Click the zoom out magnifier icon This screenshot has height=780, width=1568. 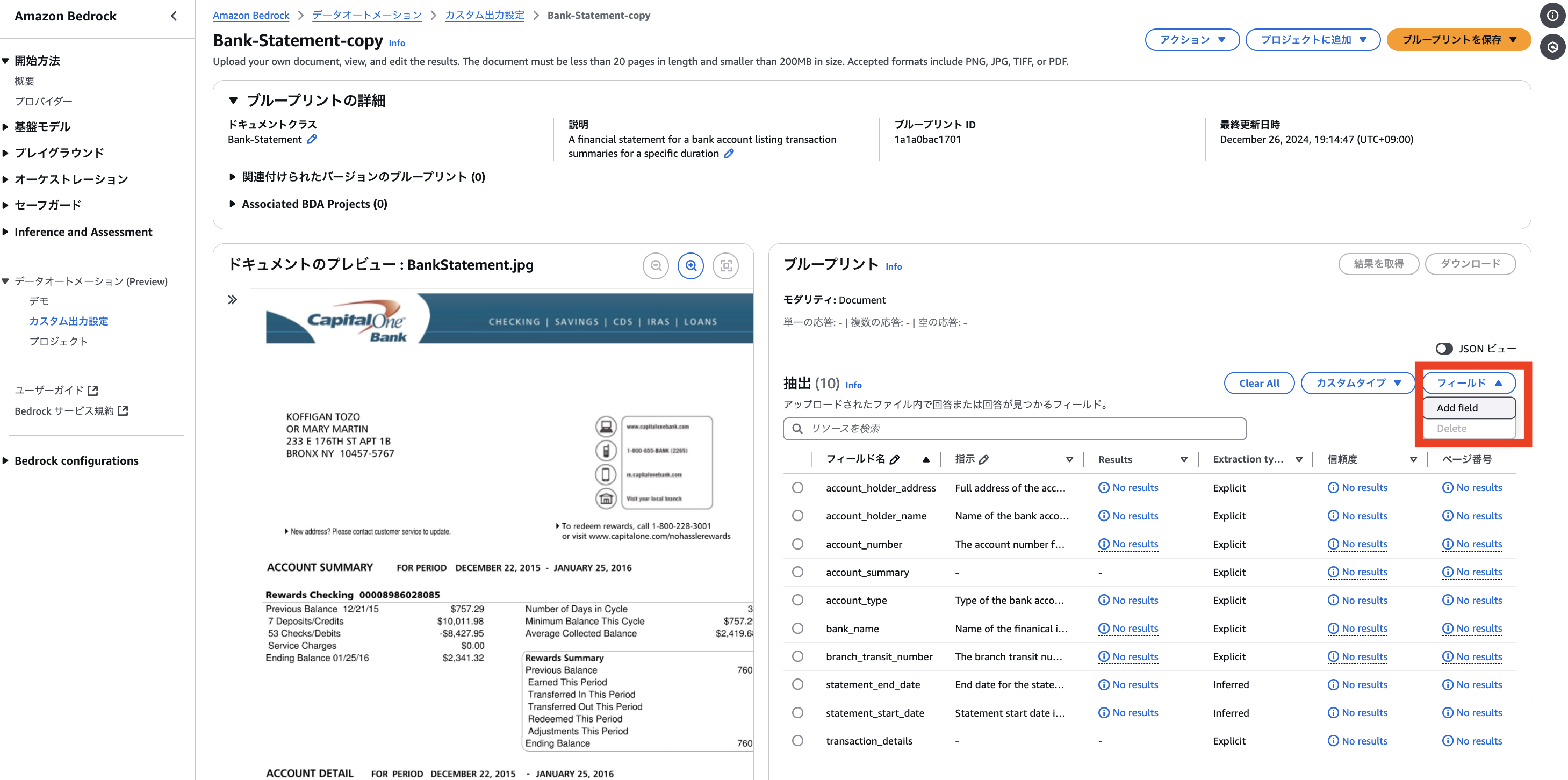coord(656,266)
